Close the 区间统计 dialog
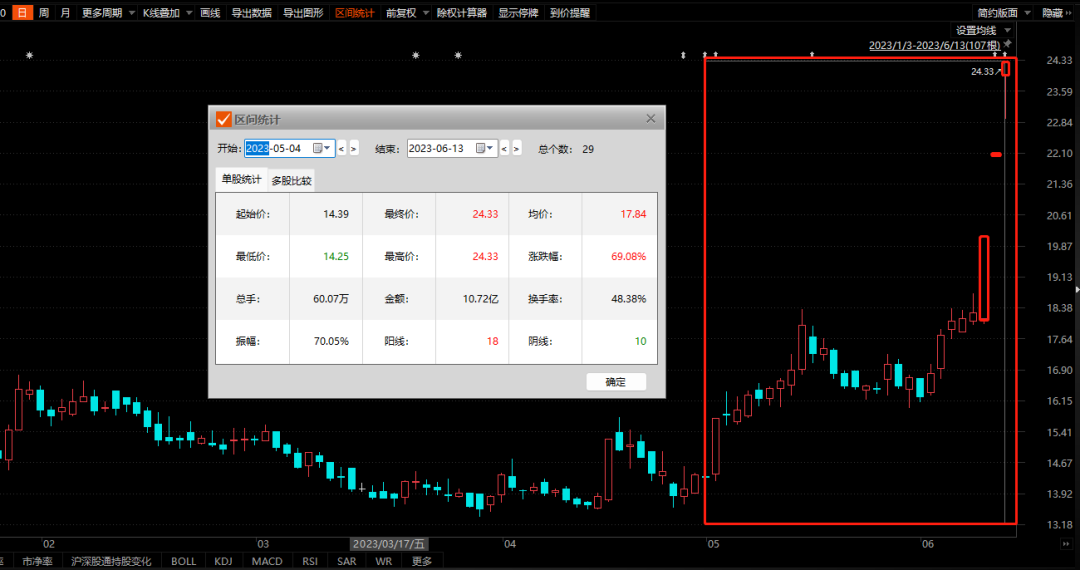The image size is (1080, 570). point(651,118)
